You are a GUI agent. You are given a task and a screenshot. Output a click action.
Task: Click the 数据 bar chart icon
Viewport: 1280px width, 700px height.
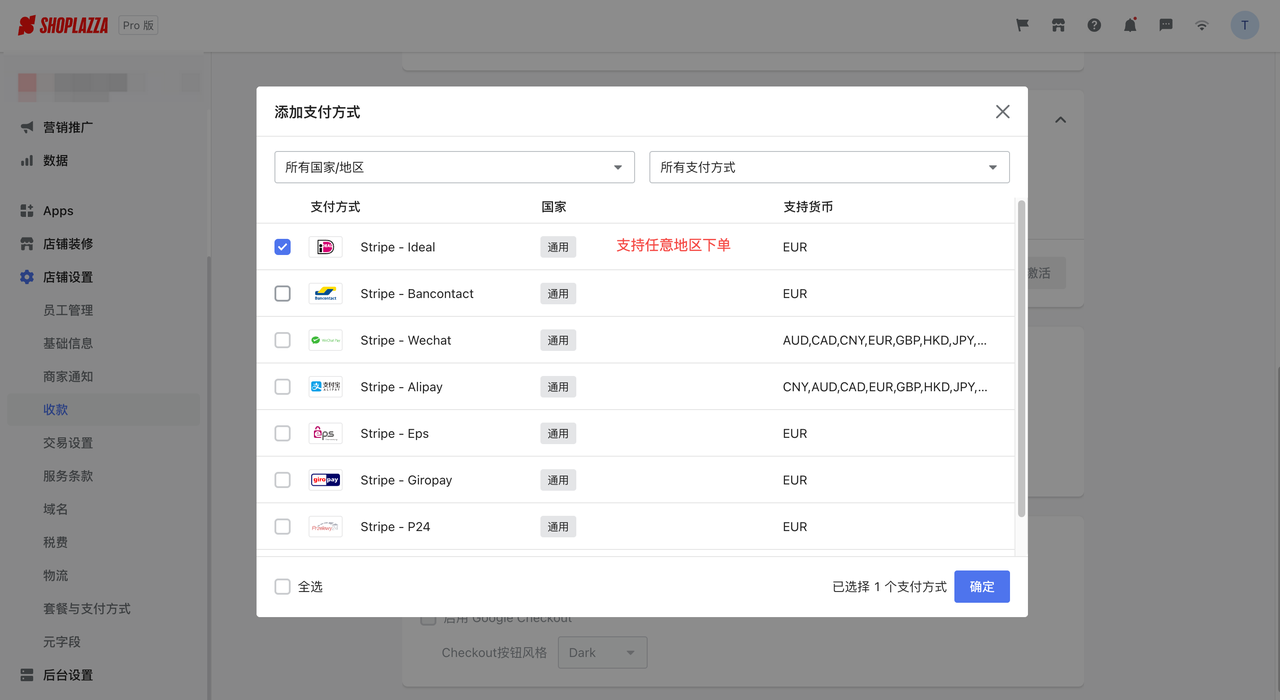[x=27, y=160]
